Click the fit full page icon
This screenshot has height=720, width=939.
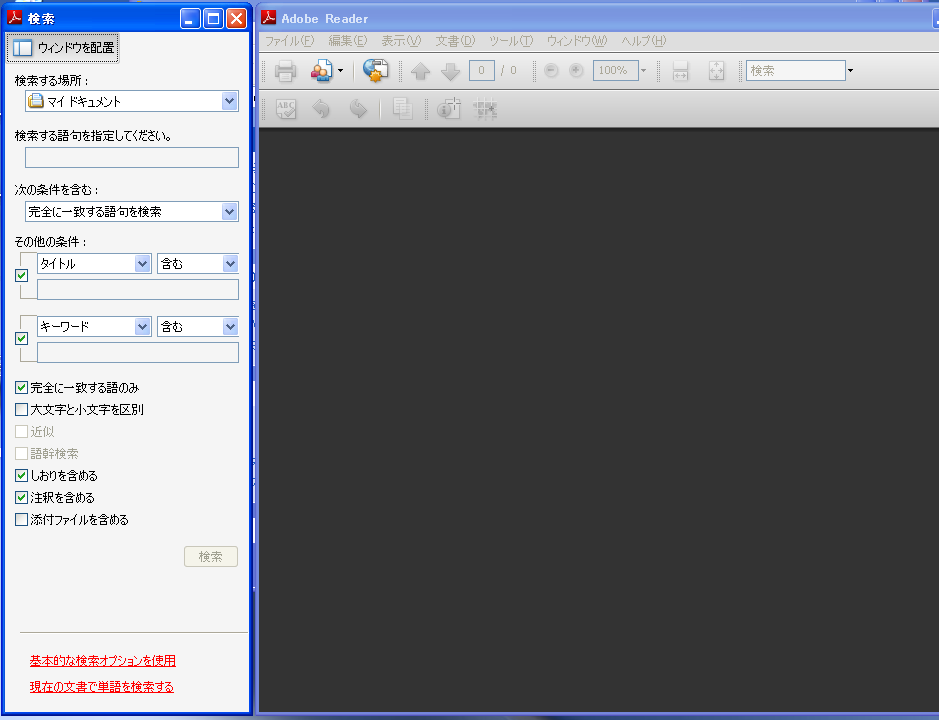tap(716, 71)
